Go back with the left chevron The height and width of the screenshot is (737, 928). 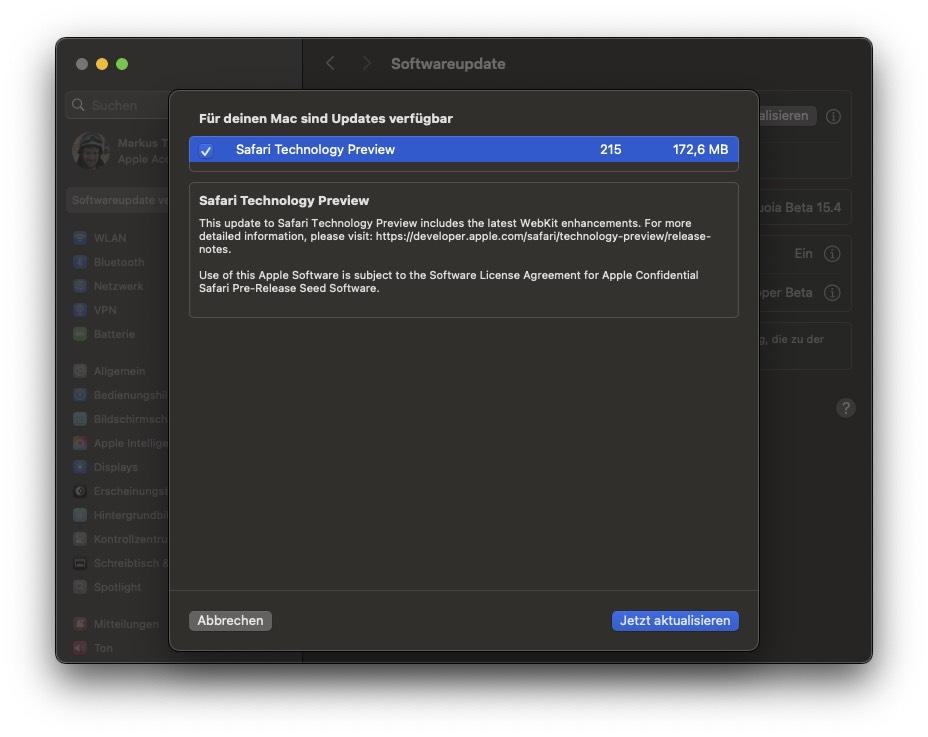(330, 63)
